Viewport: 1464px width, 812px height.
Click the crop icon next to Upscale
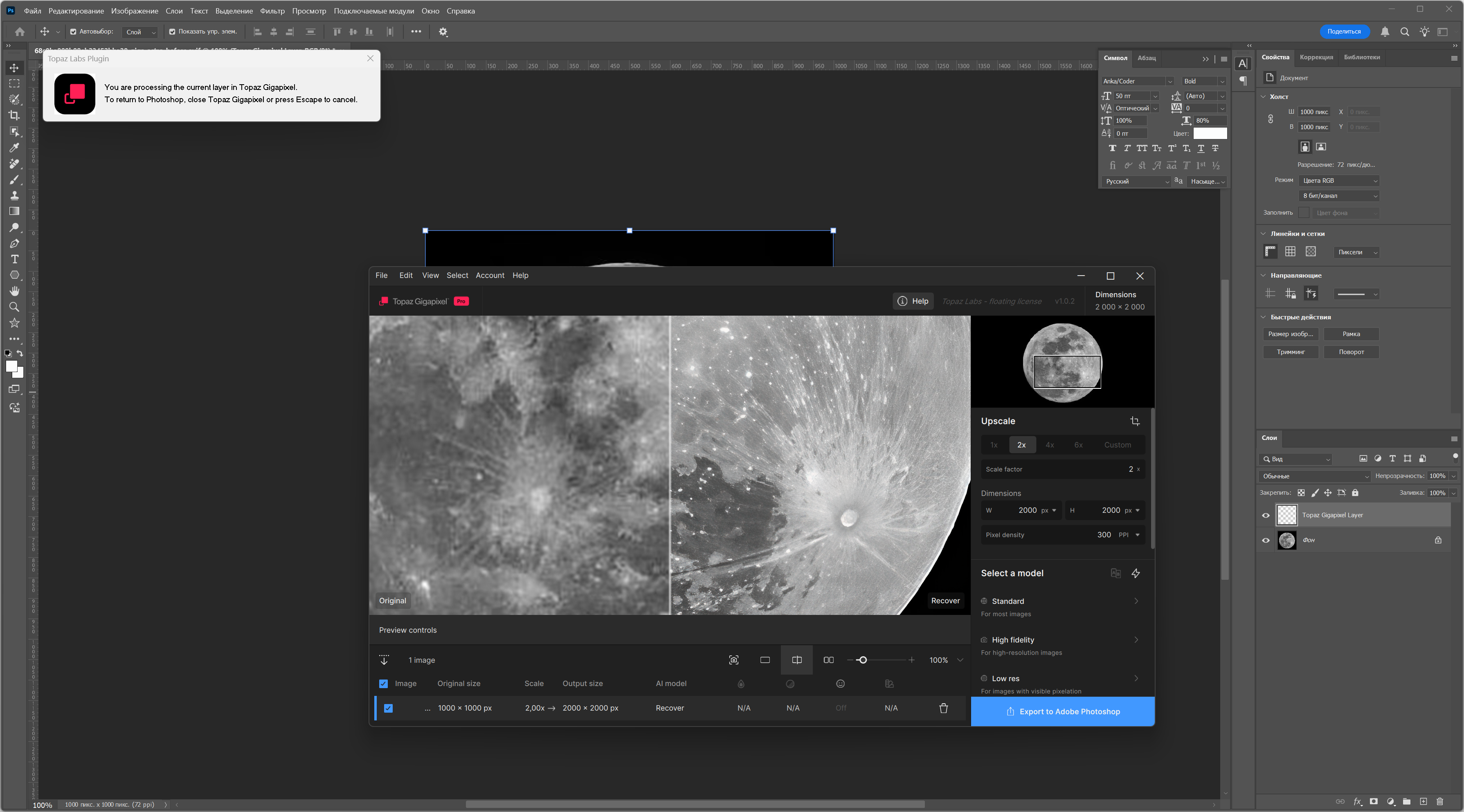[1134, 421]
